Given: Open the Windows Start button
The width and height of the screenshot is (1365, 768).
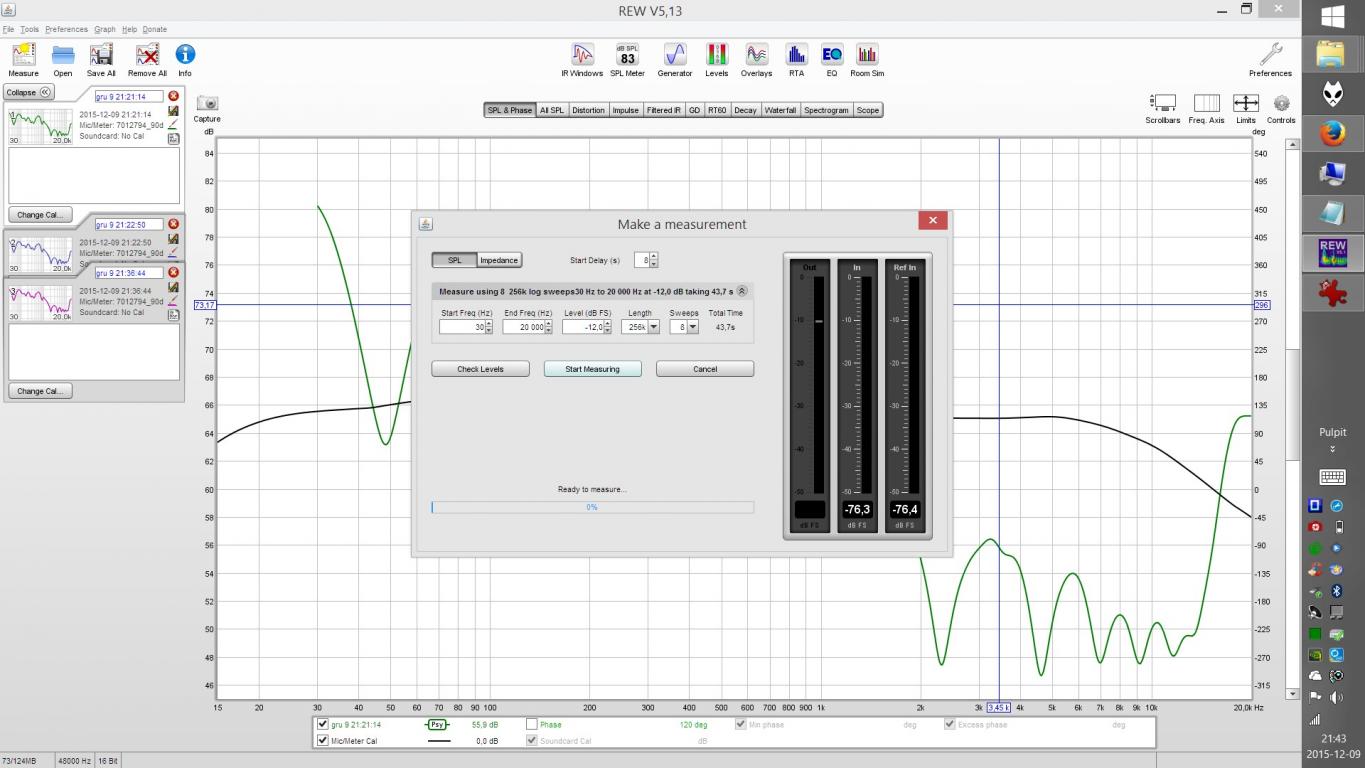Looking at the screenshot, I should (1333, 16).
